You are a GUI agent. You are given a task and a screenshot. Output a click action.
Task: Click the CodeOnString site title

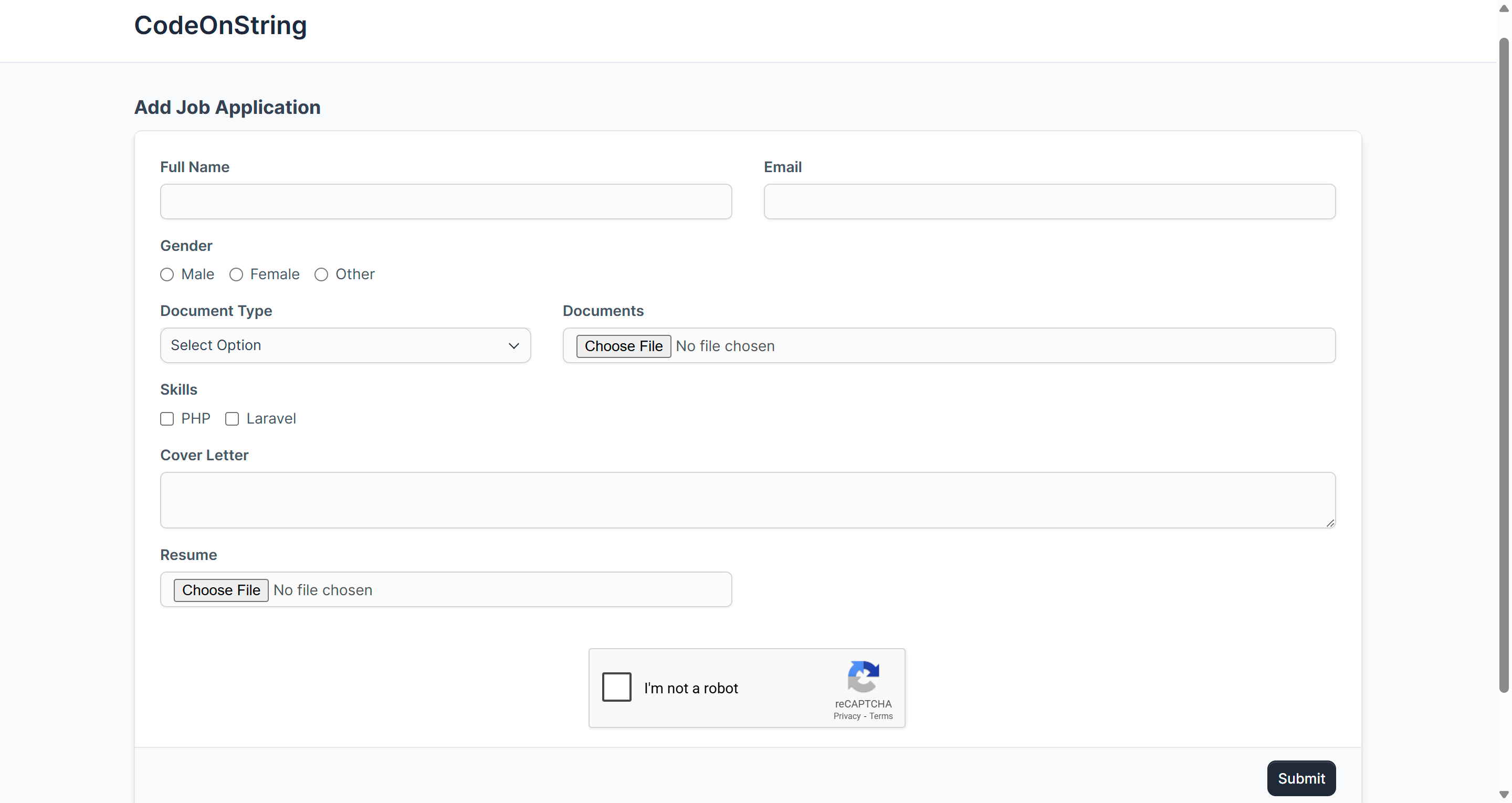point(220,25)
